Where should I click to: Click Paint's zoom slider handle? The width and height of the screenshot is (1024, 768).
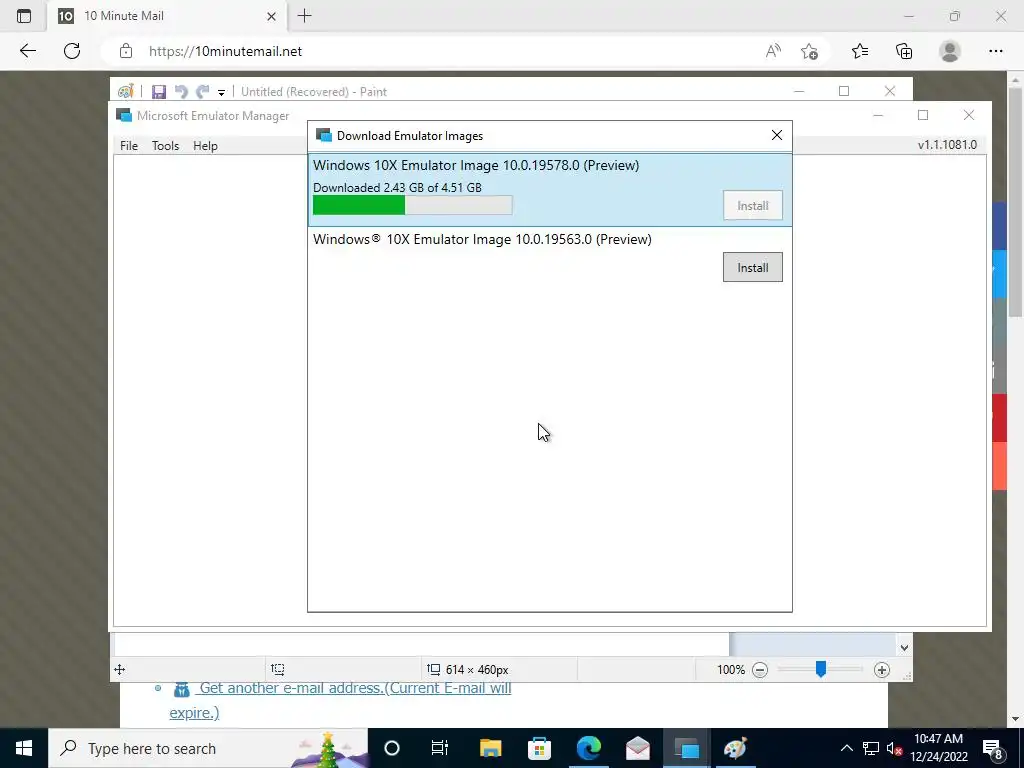coord(821,669)
